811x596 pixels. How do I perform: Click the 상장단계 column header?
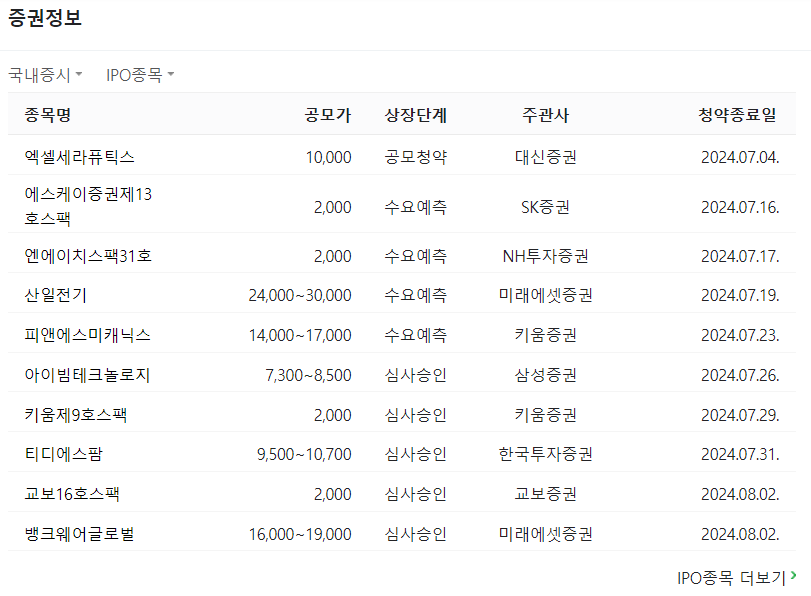coord(415,115)
